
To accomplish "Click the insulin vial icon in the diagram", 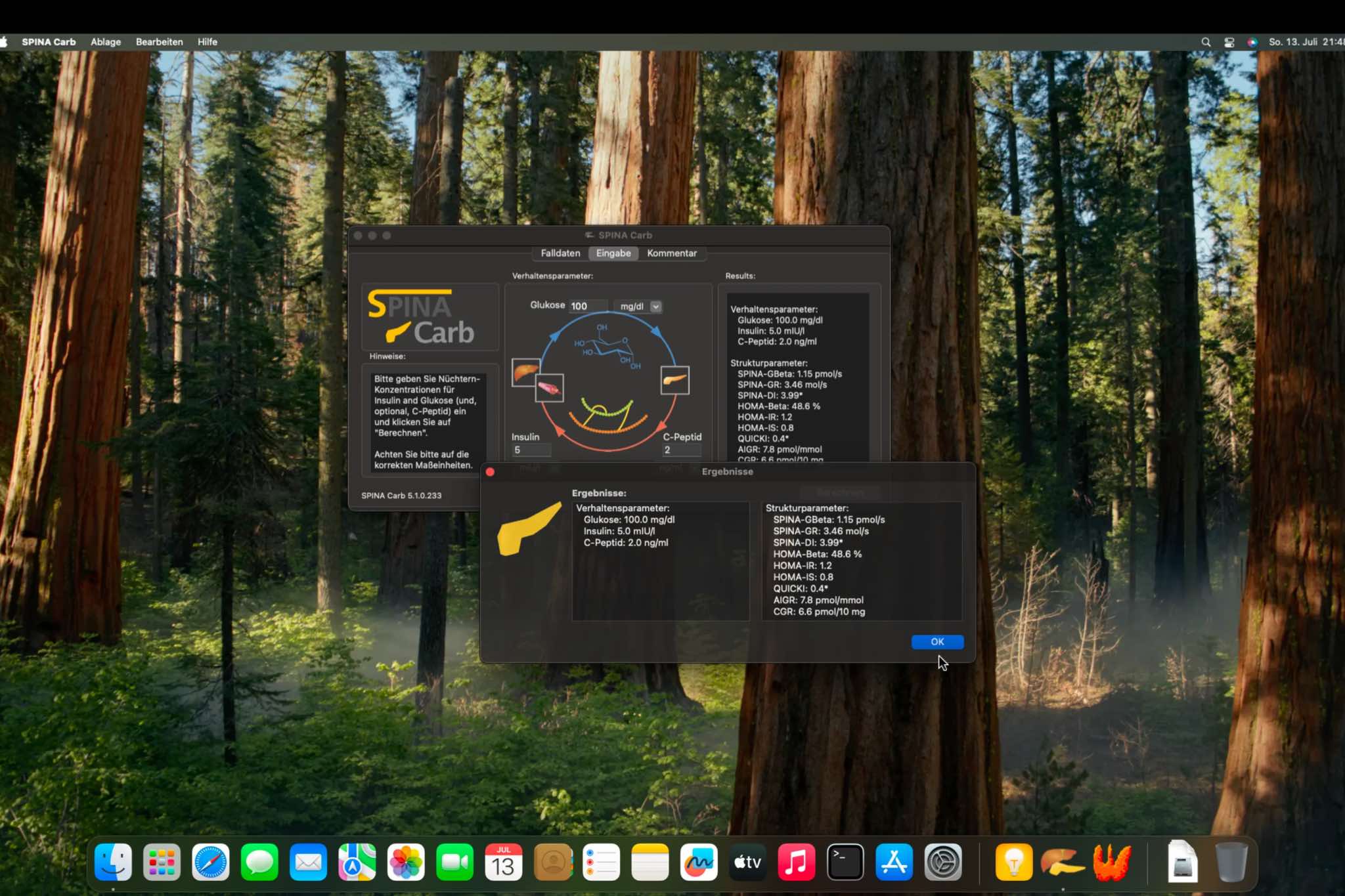I will pos(550,387).
